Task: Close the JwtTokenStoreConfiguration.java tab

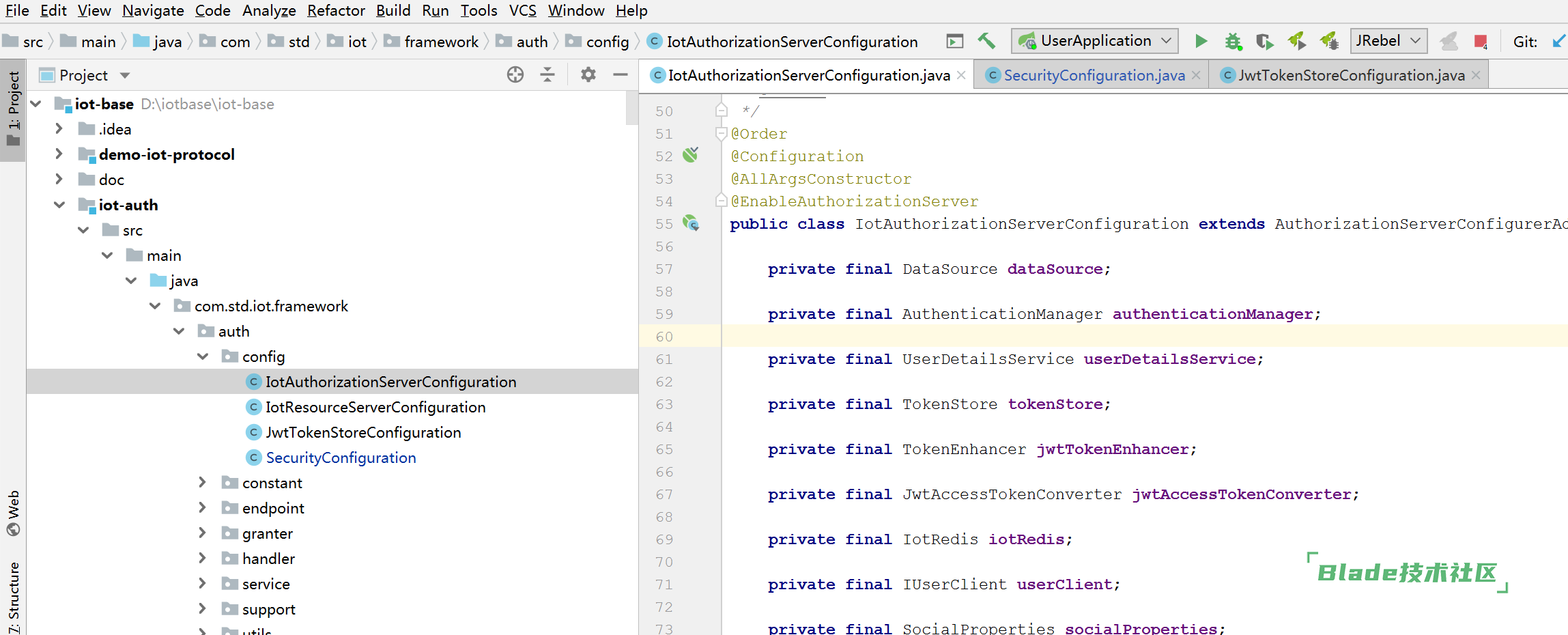Action: [1476, 75]
